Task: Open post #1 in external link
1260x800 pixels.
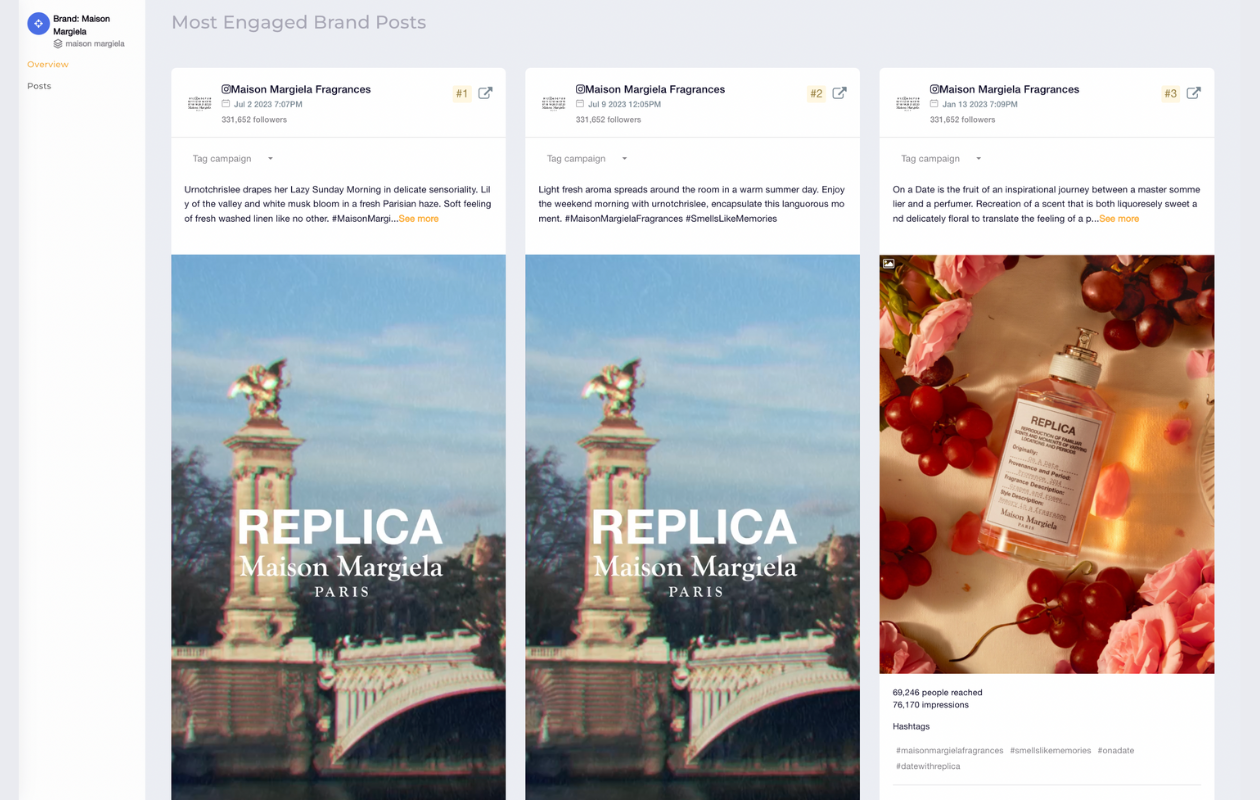Action: coord(485,93)
